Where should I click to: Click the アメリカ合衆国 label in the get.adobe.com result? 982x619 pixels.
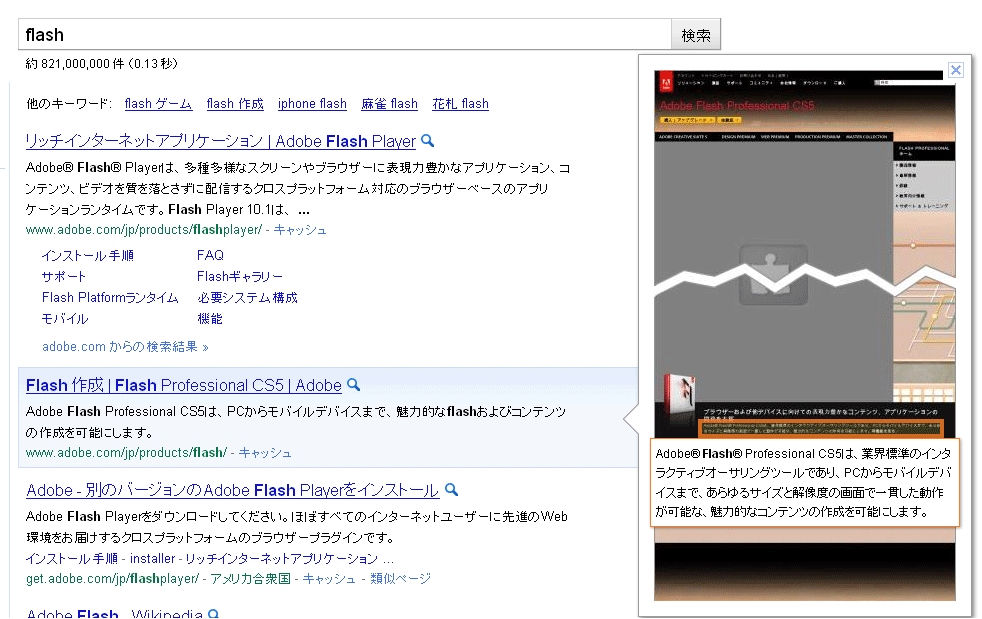(x=251, y=578)
